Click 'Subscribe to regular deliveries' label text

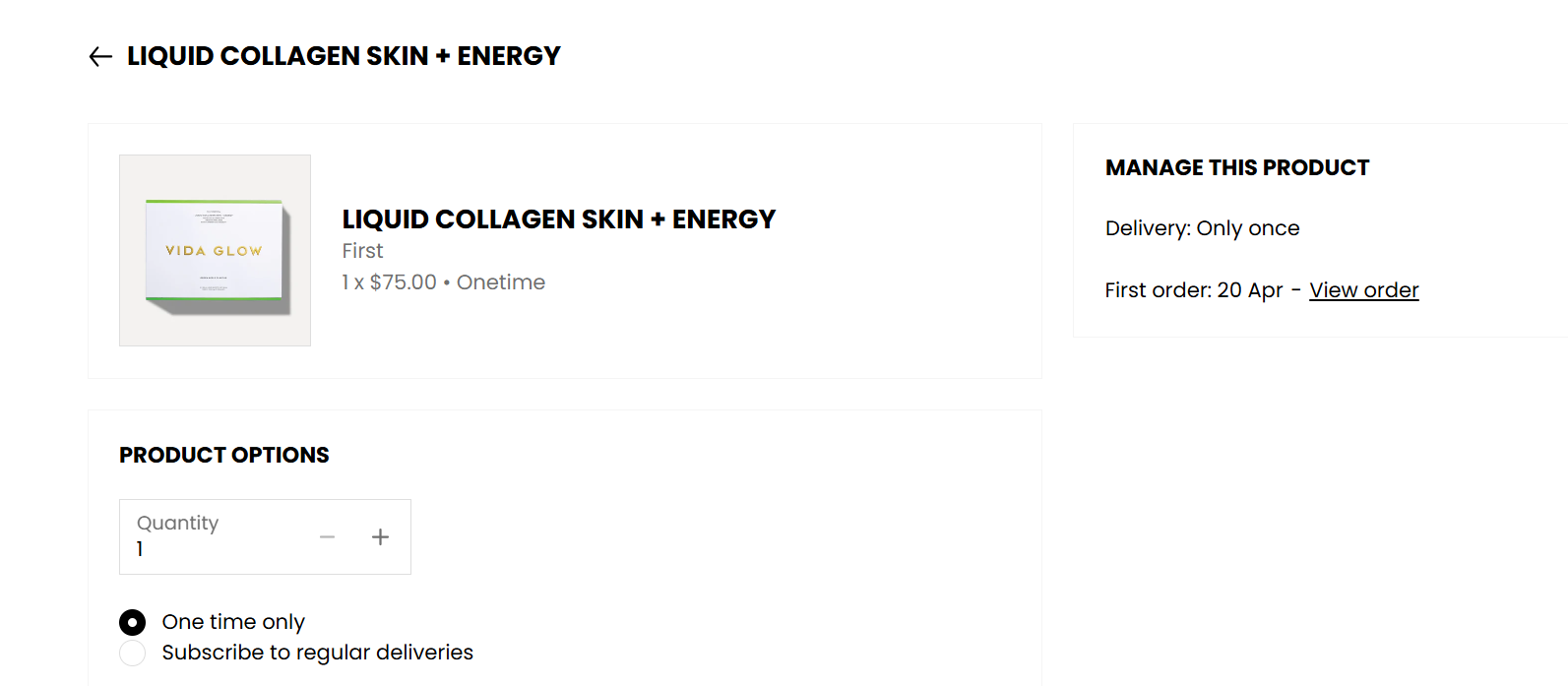[317, 653]
